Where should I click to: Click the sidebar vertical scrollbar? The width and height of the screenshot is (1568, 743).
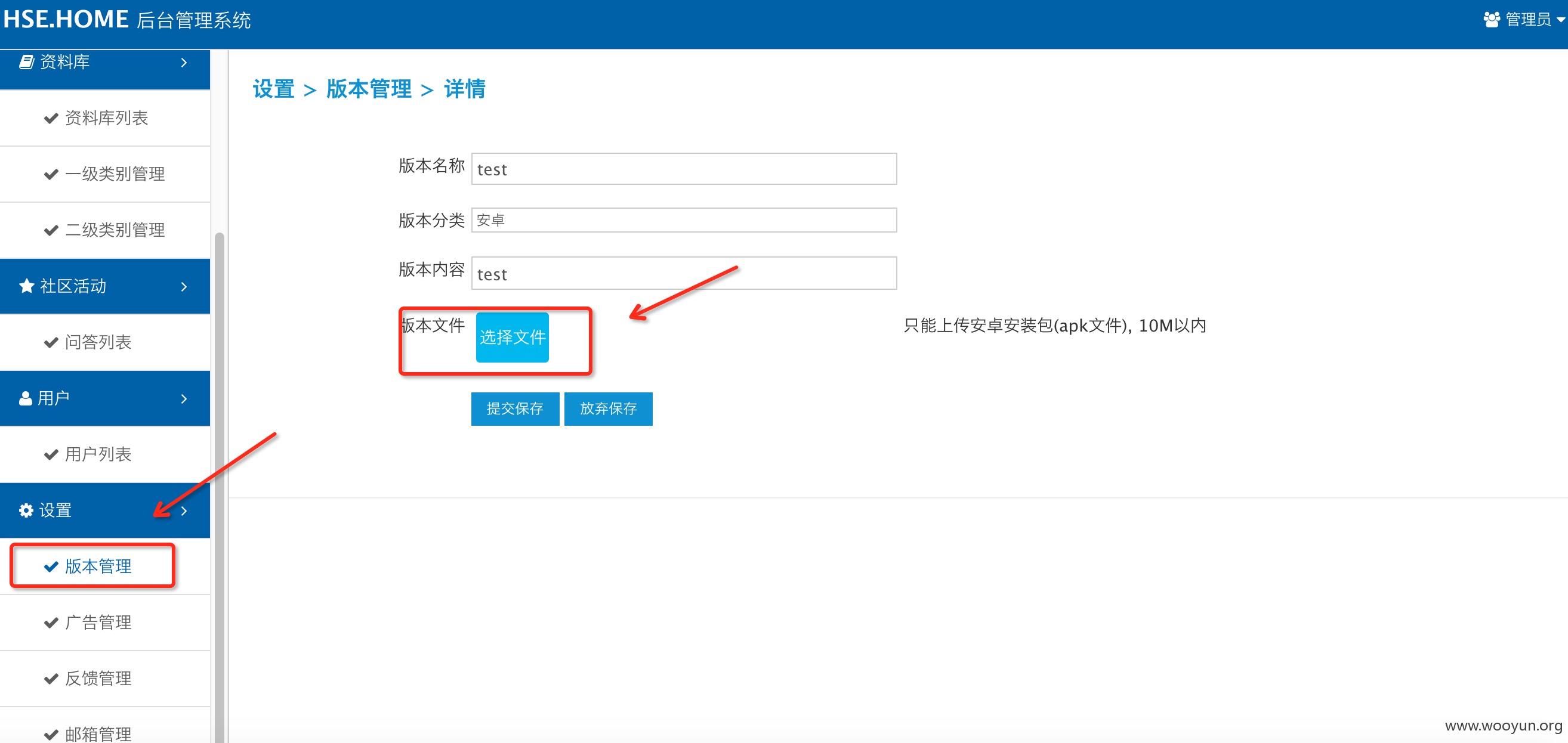point(219,487)
